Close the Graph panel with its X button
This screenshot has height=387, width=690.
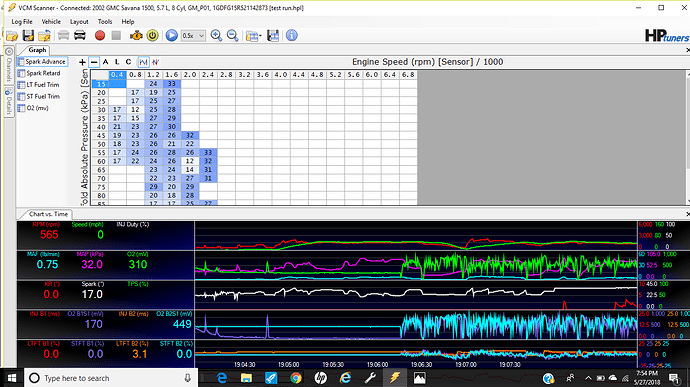[x=687, y=50]
